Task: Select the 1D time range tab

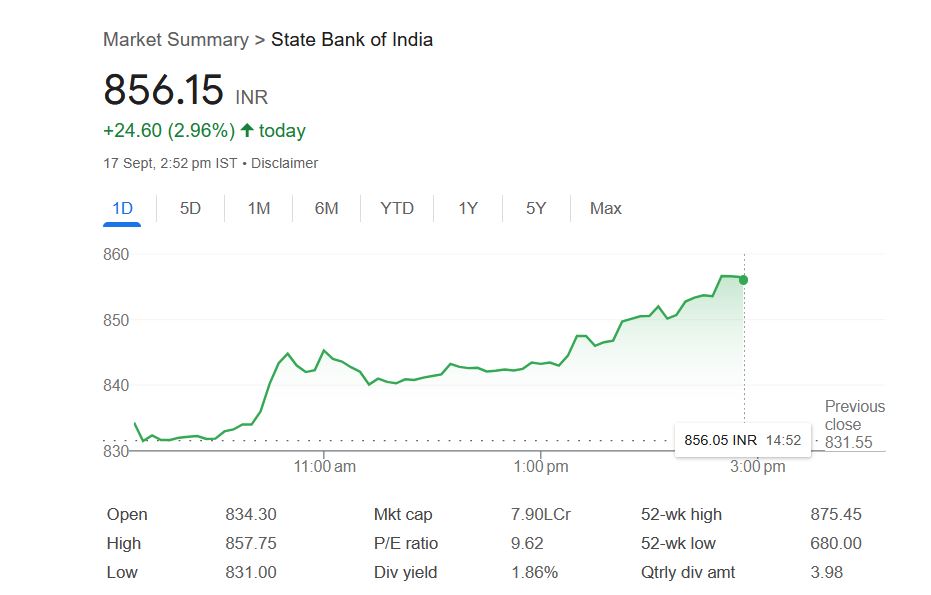Action: click(x=122, y=208)
